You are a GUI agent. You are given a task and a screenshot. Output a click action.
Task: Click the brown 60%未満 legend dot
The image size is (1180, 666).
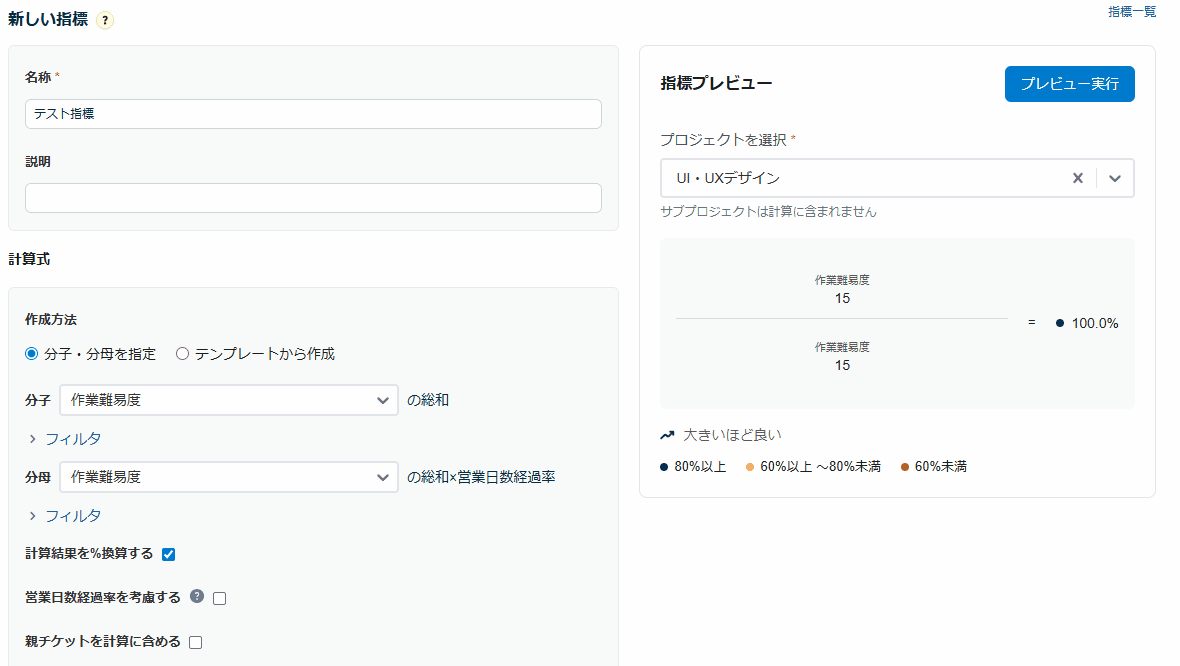(905, 467)
